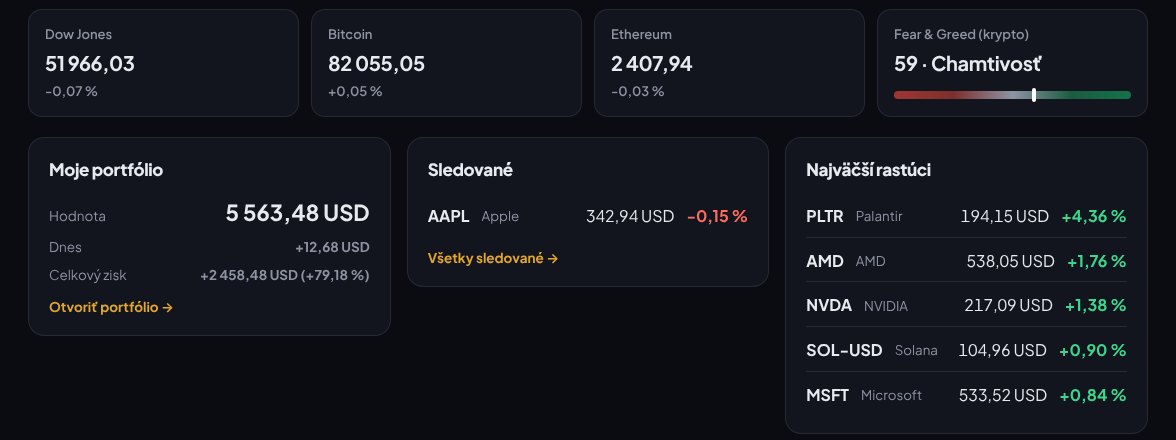Image resolution: width=1176 pixels, height=440 pixels.
Task: Click the AAPL -0,15 % change badge
Action: tap(717, 217)
